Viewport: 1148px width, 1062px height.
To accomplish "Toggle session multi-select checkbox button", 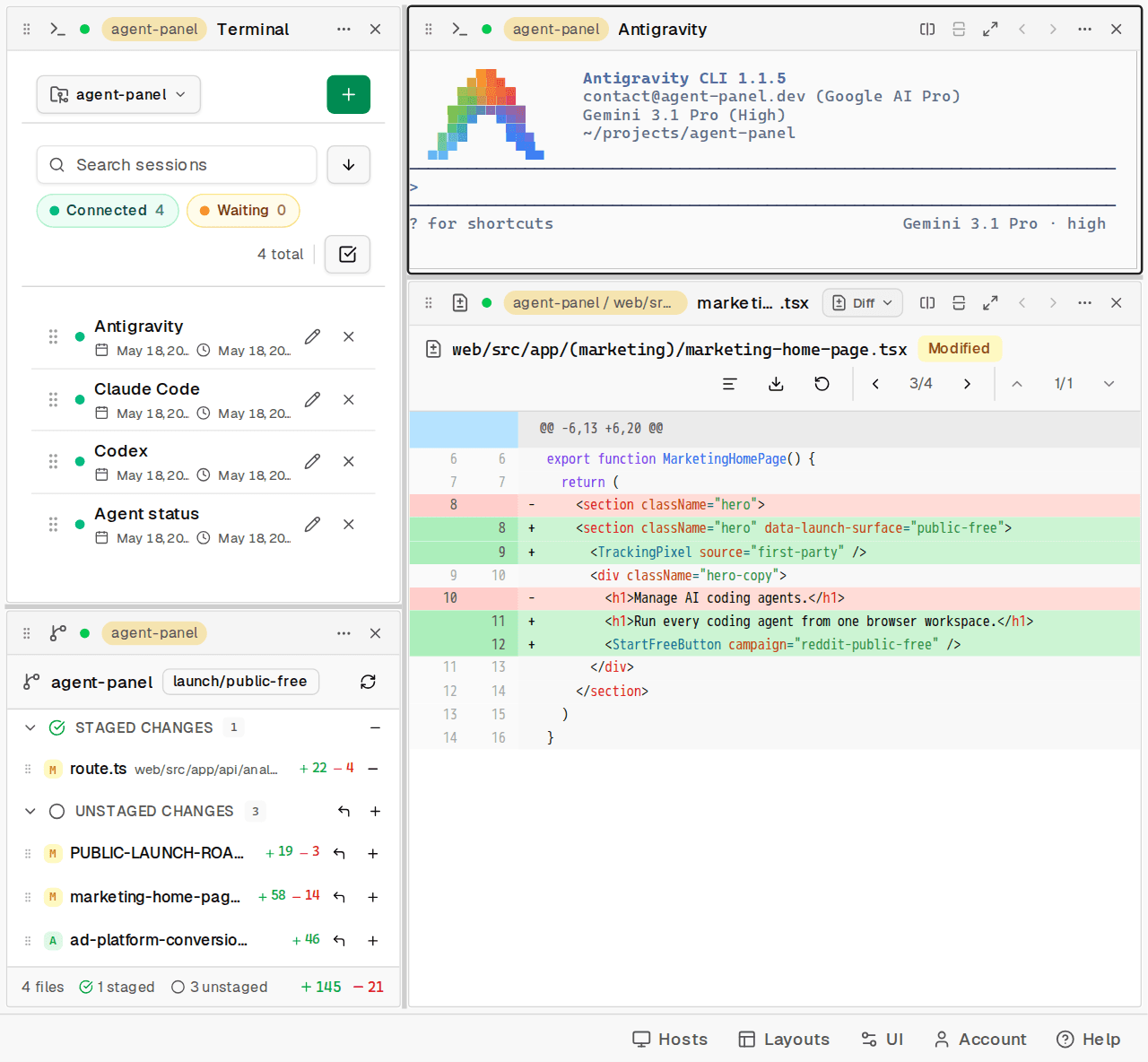I will 348,255.
